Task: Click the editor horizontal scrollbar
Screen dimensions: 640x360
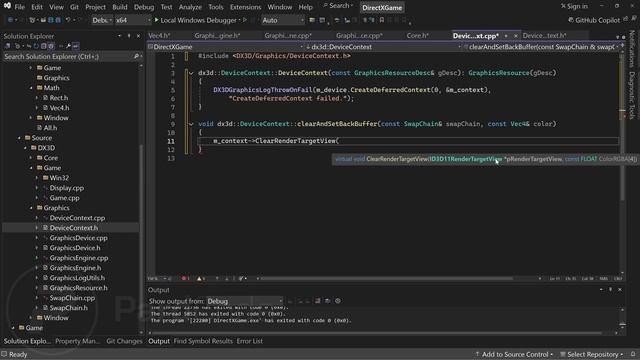Action: tap(387, 278)
